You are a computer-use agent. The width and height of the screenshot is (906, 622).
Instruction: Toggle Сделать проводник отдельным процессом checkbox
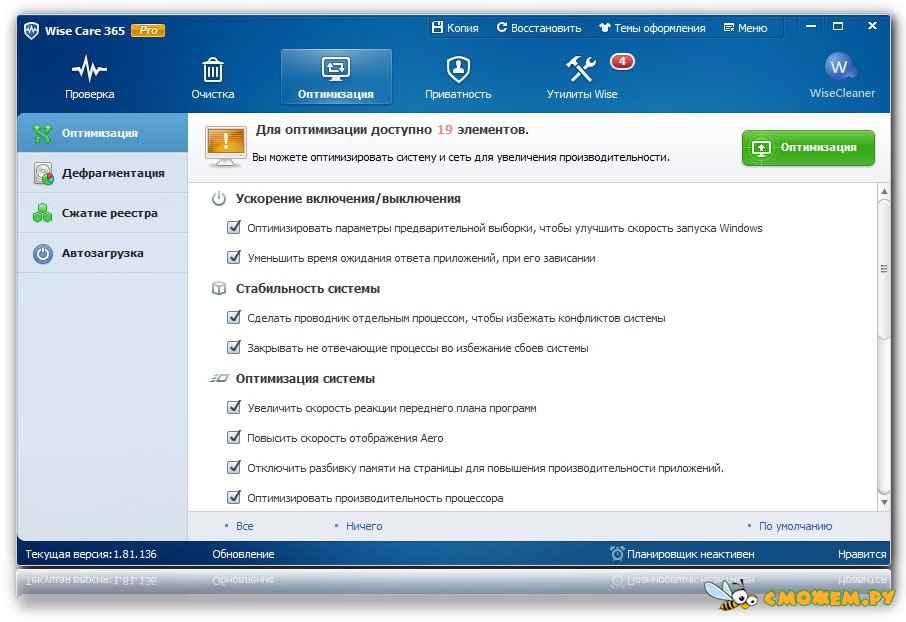point(233,317)
